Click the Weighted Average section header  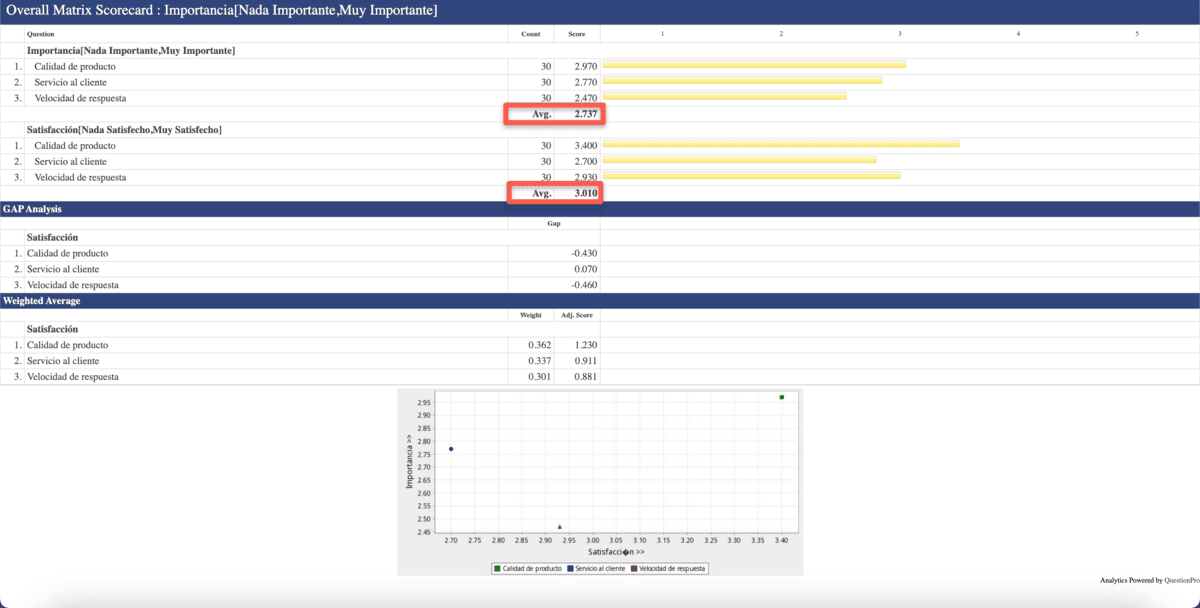[x=600, y=301]
